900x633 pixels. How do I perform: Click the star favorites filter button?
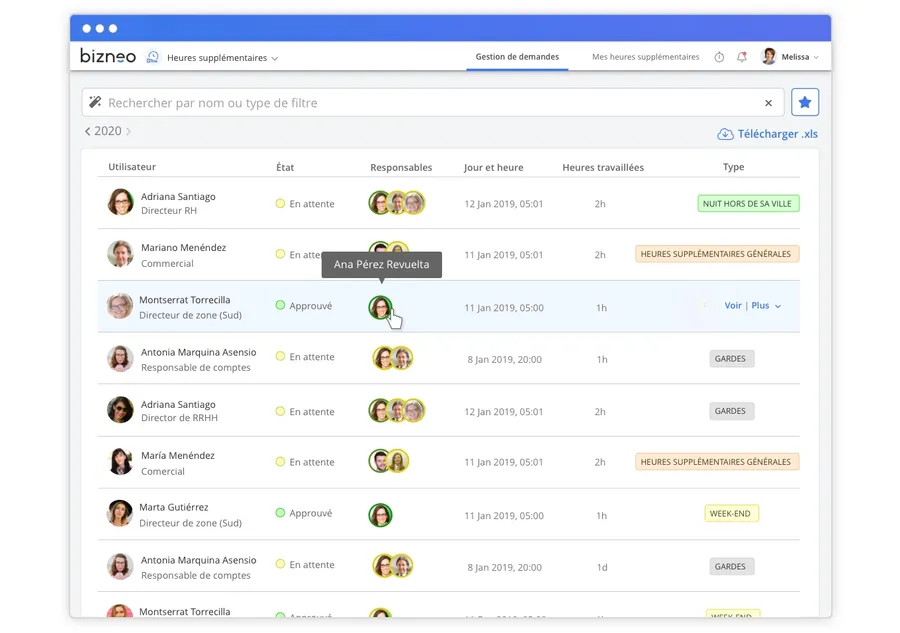(x=805, y=102)
